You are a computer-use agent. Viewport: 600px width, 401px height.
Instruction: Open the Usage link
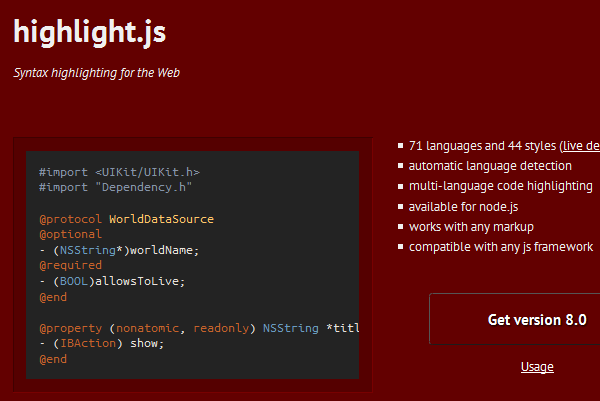(x=537, y=367)
